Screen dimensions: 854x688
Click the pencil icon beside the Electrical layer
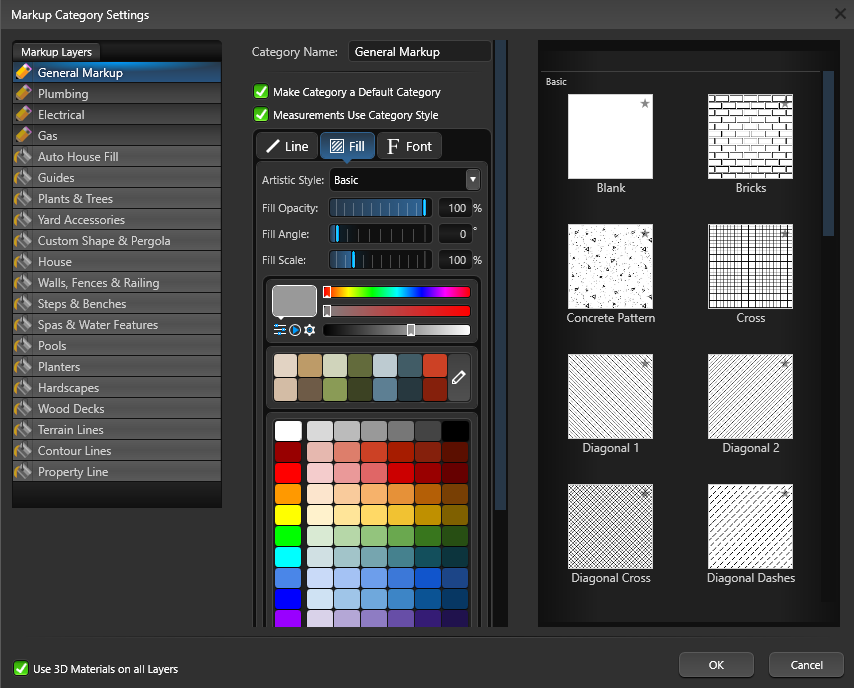pos(25,114)
